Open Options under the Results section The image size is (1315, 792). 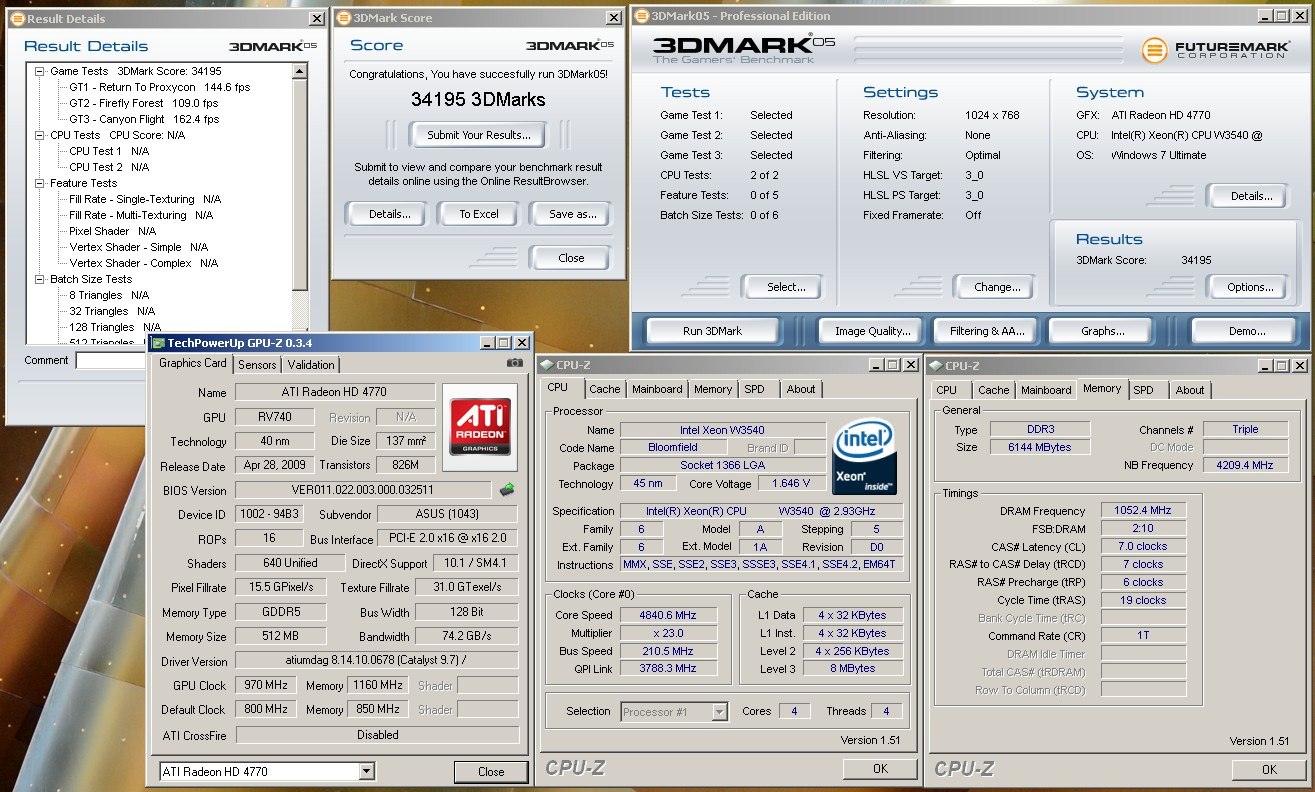[x=1250, y=287]
